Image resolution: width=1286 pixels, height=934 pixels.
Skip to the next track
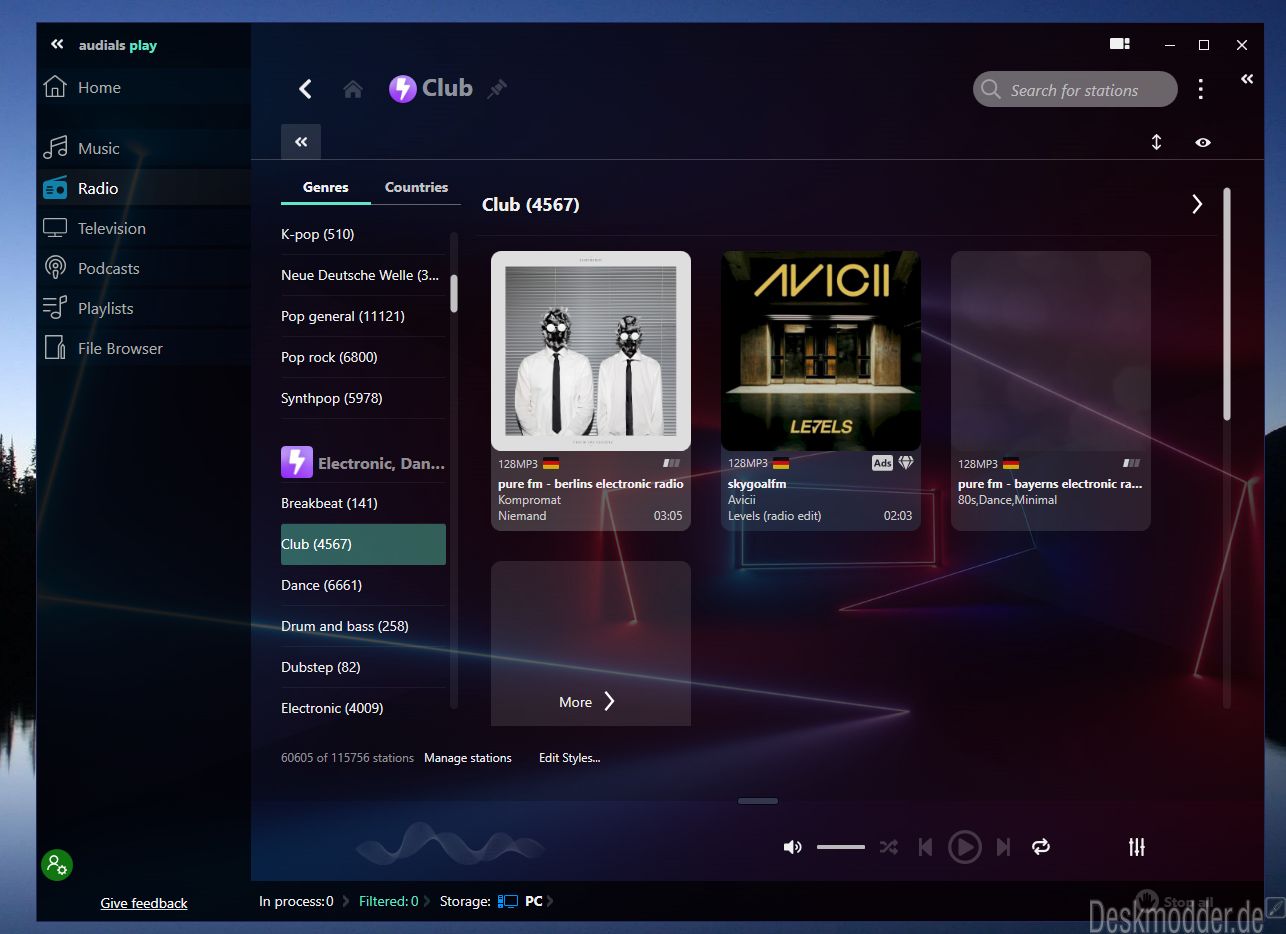1003,847
